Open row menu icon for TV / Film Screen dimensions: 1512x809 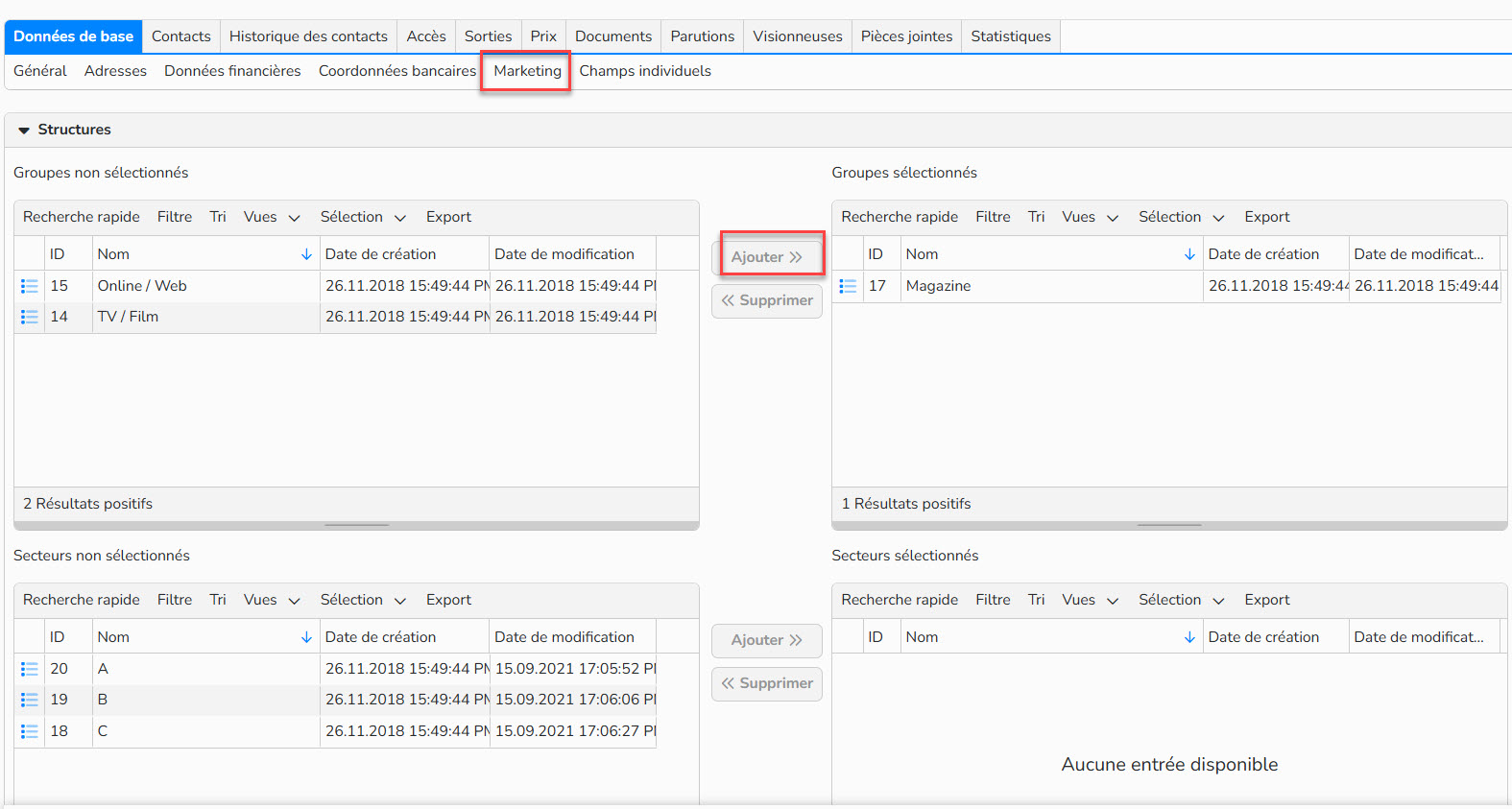tap(30, 317)
